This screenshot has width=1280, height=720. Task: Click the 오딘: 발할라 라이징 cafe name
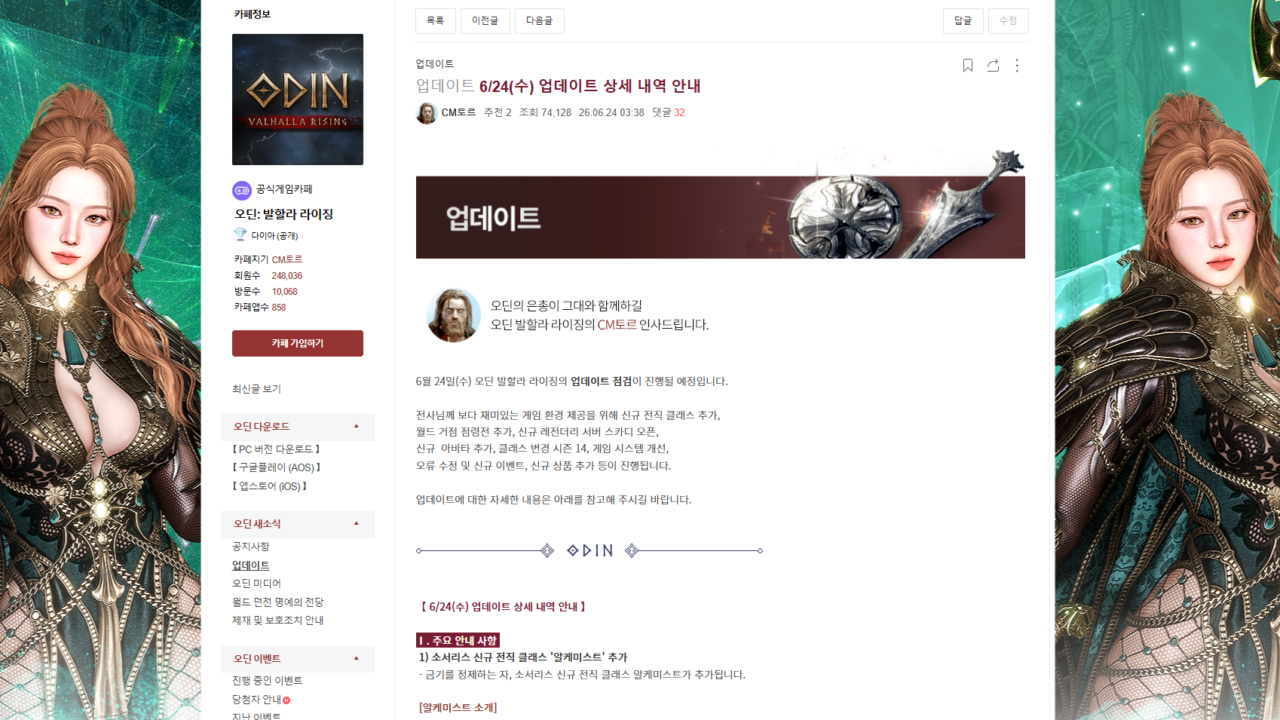284,214
